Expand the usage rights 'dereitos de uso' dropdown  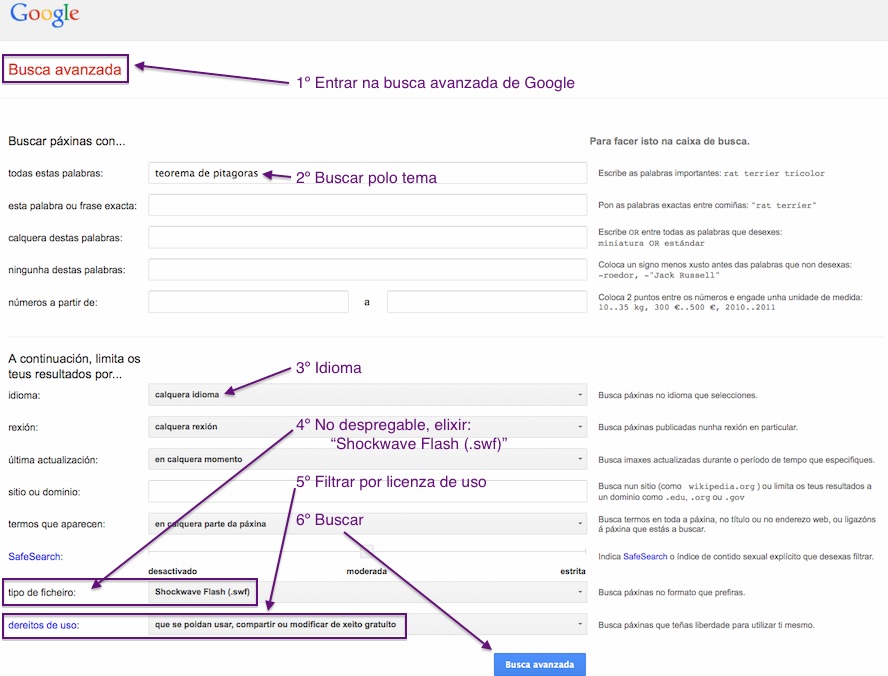365,625
